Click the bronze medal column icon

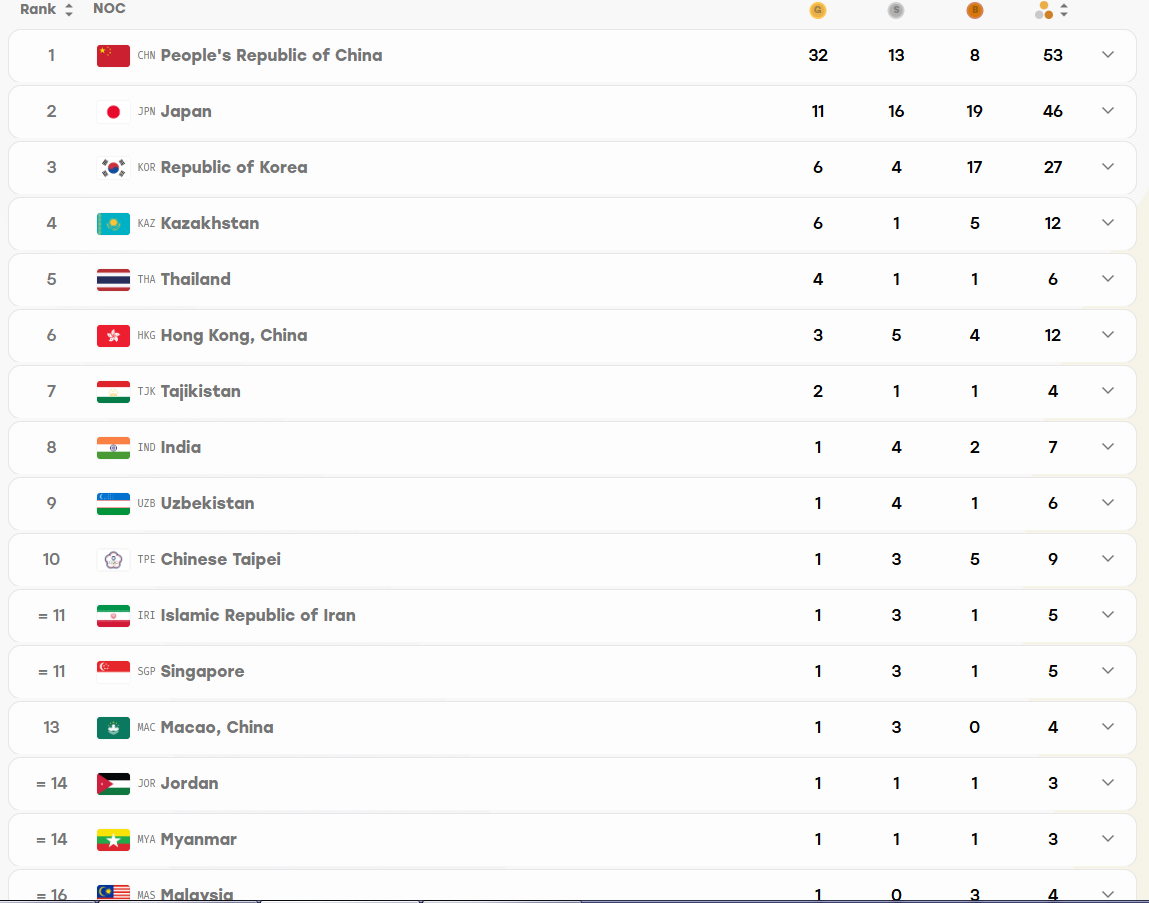(x=974, y=10)
